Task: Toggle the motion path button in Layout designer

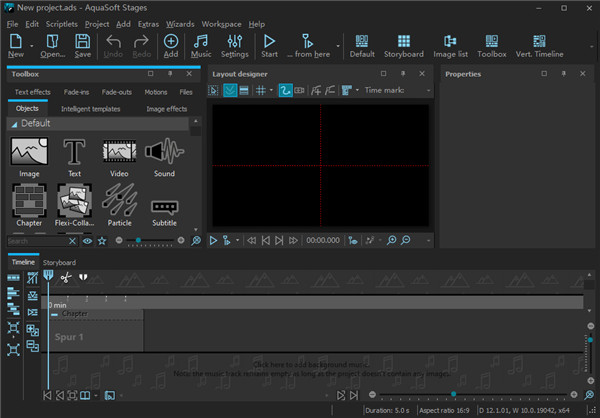Action: (286, 90)
